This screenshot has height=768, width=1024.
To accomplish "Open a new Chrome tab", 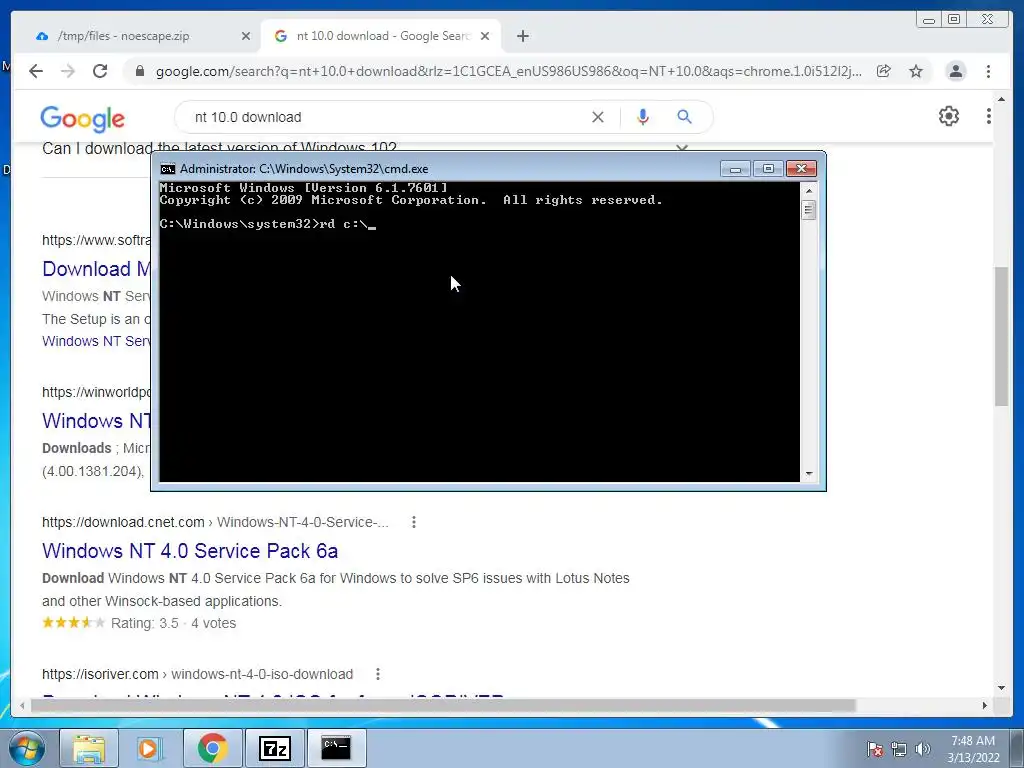I will click(x=522, y=36).
